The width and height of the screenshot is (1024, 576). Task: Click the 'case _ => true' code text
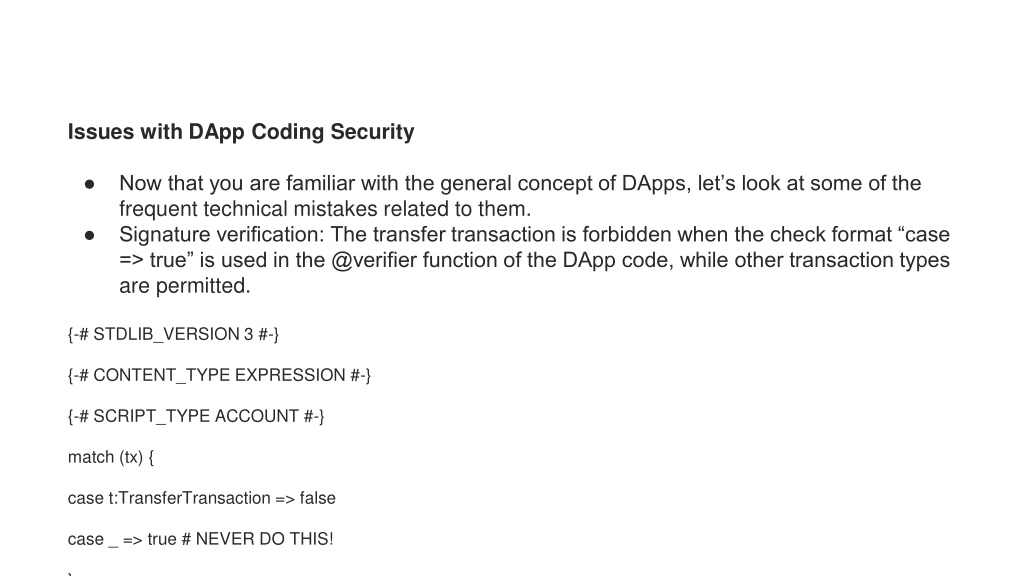(122, 539)
